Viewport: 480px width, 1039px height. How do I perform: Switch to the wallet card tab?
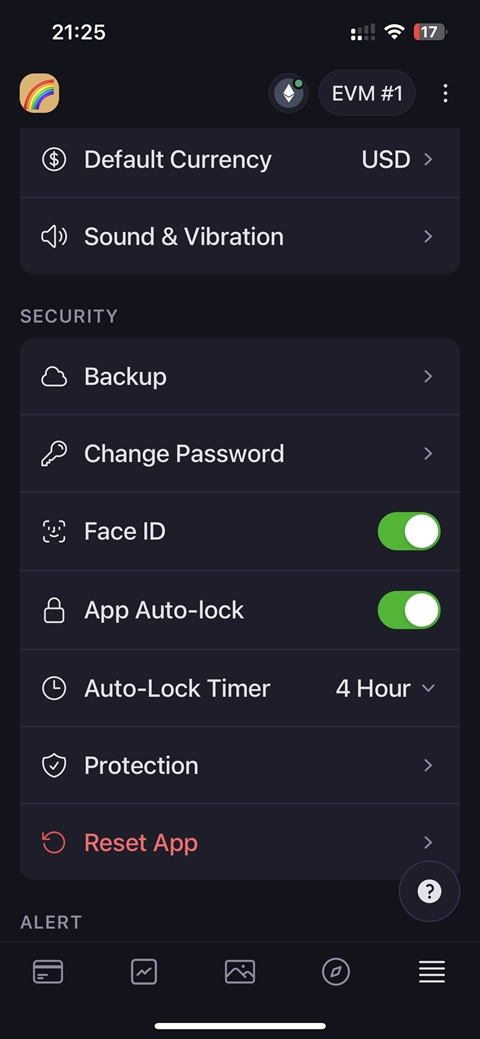pyautogui.click(x=48, y=972)
